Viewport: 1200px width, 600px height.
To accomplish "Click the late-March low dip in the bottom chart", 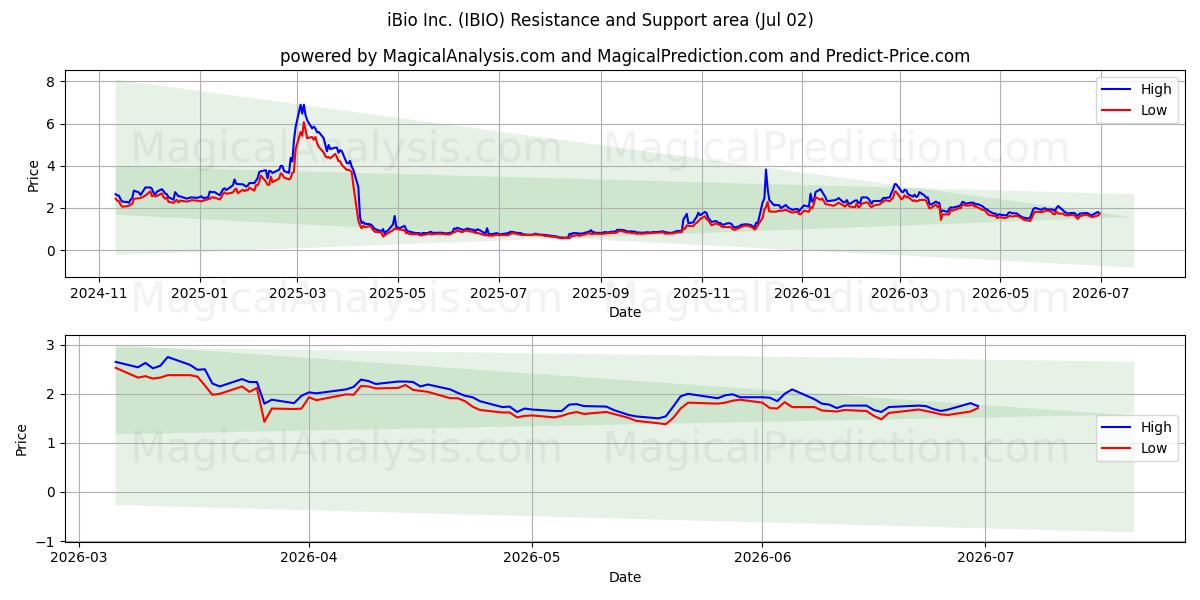I will (x=264, y=421).
